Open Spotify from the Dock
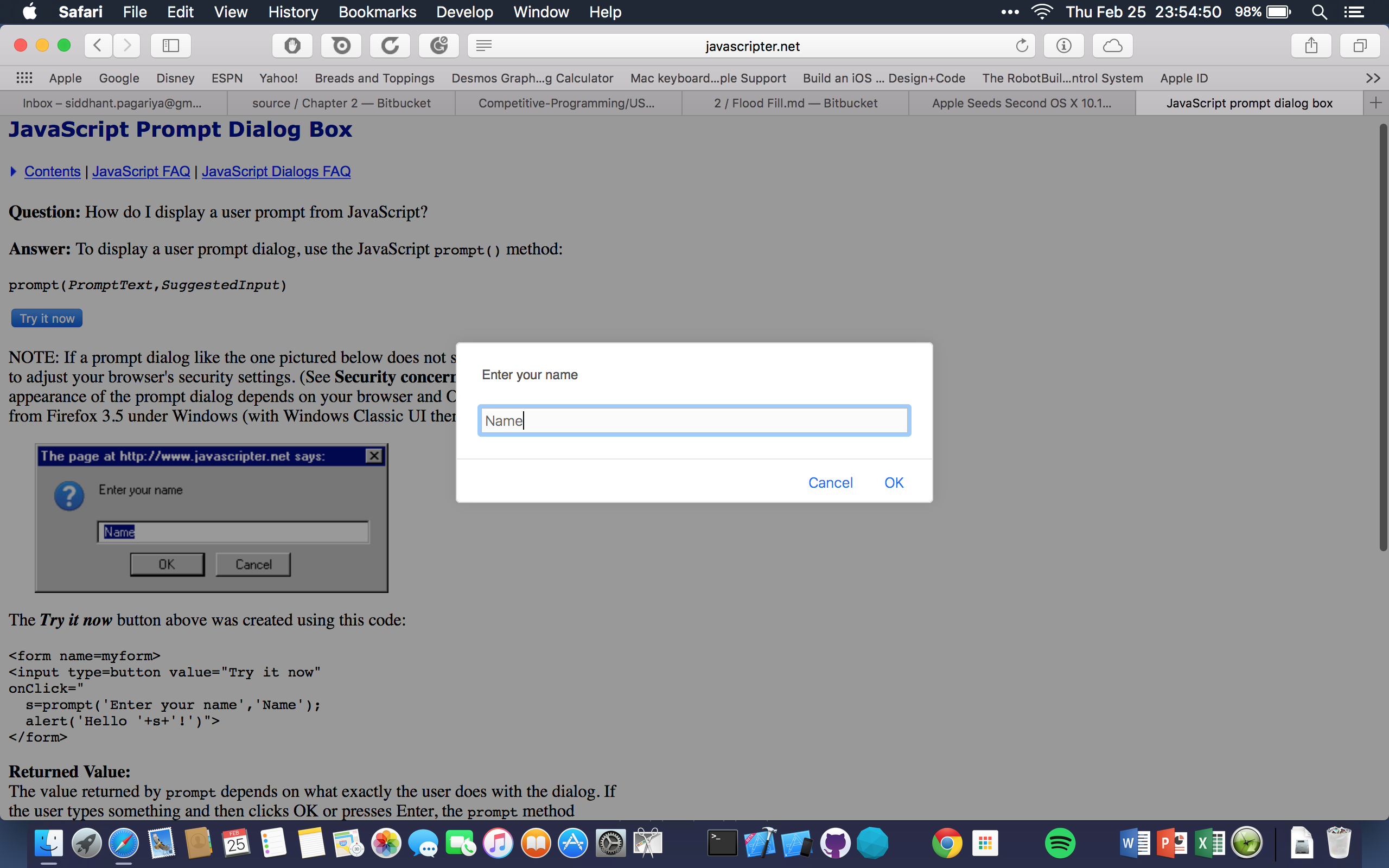The height and width of the screenshot is (868, 1389). coord(1060,843)
